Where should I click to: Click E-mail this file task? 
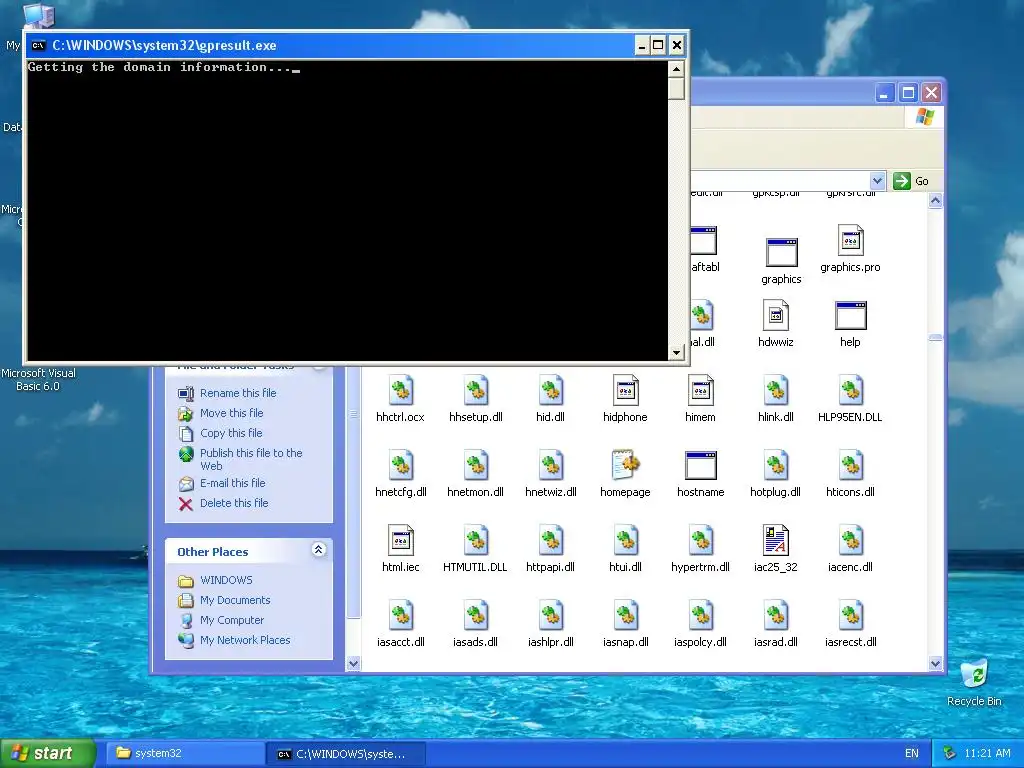(x=232, y=483)
